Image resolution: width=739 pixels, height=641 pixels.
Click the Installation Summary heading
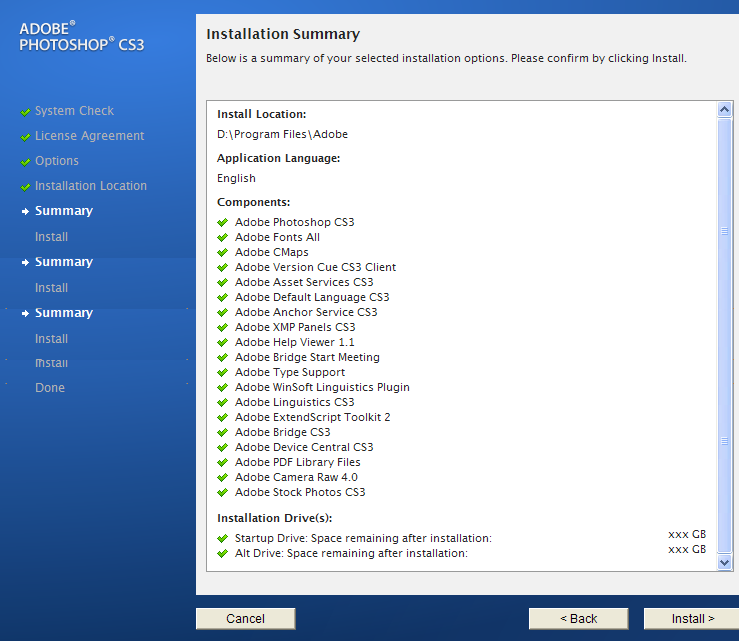click(283, 34)
